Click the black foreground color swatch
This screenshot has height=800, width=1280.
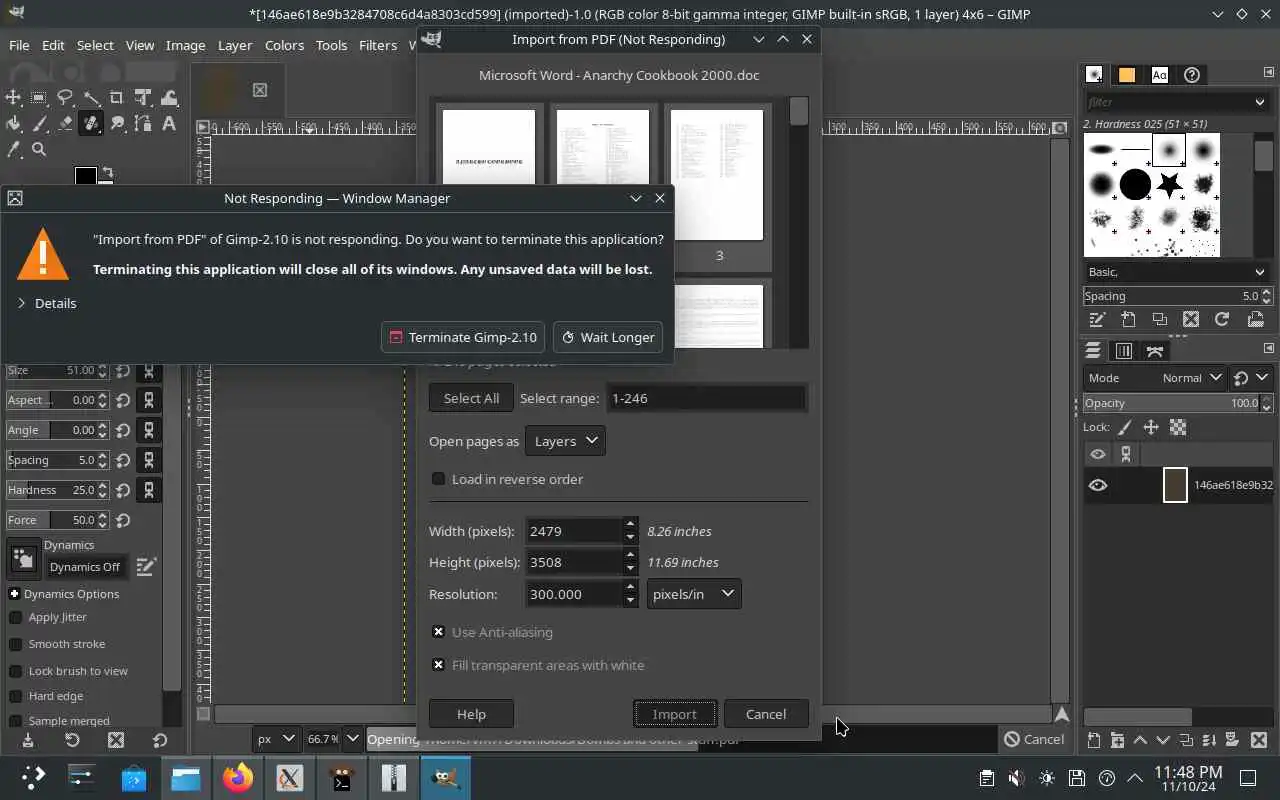86,176
